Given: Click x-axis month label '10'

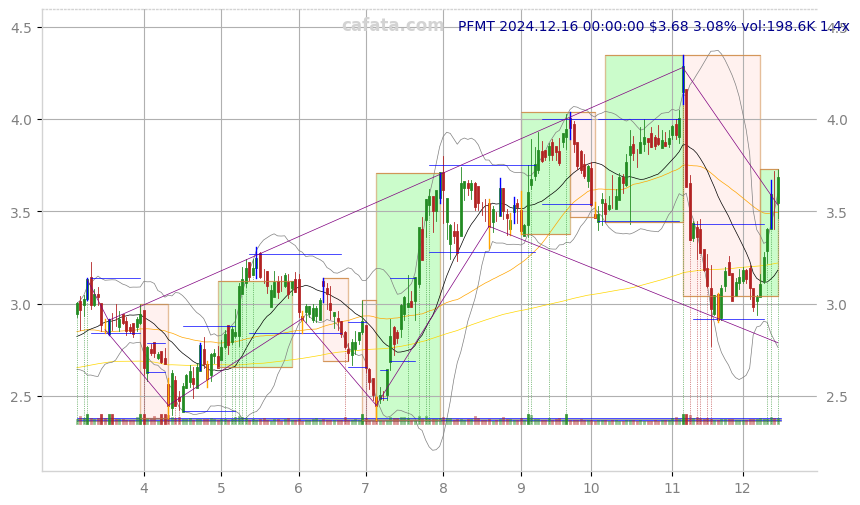Looking at the screenshot, I should click(591, 488).
